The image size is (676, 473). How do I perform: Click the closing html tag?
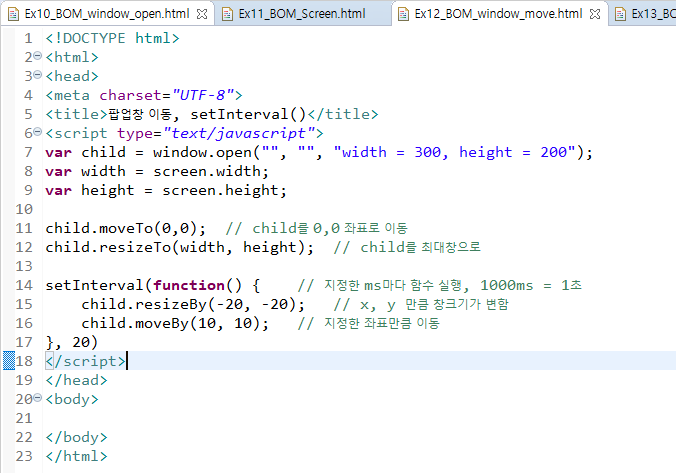pyautogui.click(x=76, y=456)
